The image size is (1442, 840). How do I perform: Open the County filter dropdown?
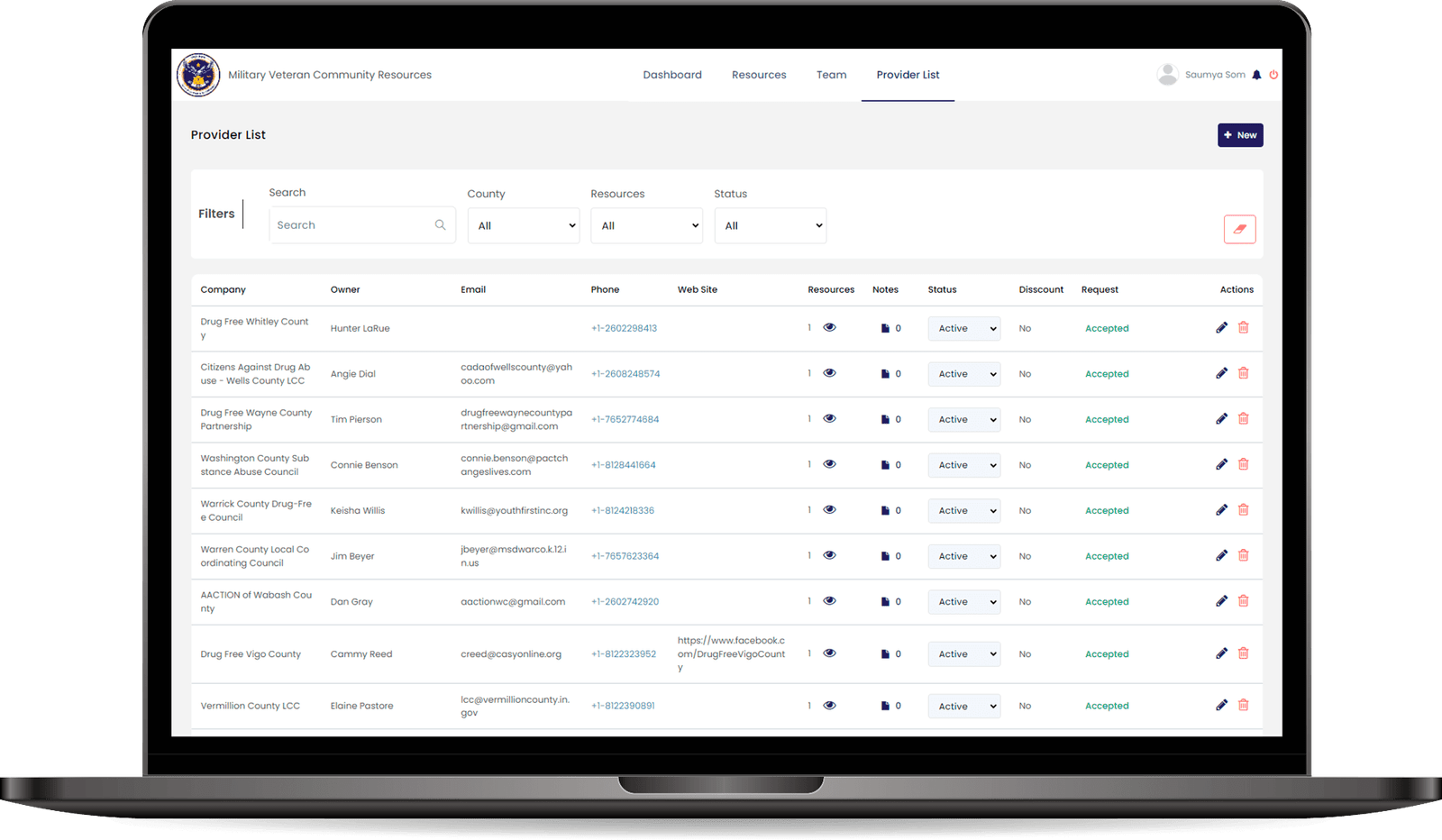(x=524, y=226)
